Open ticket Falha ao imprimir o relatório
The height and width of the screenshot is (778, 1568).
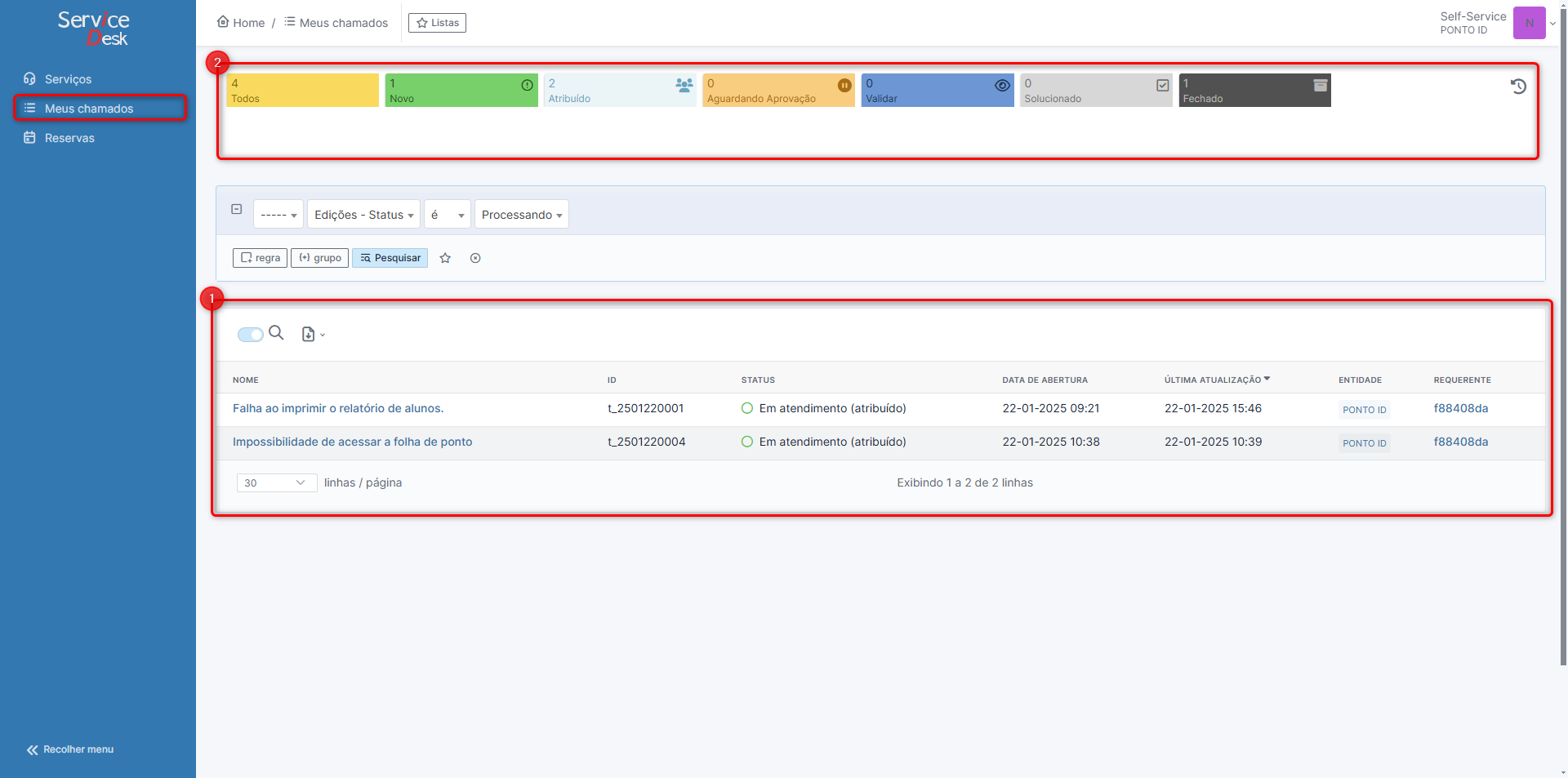pyautogui.click(x=338, y=408)
